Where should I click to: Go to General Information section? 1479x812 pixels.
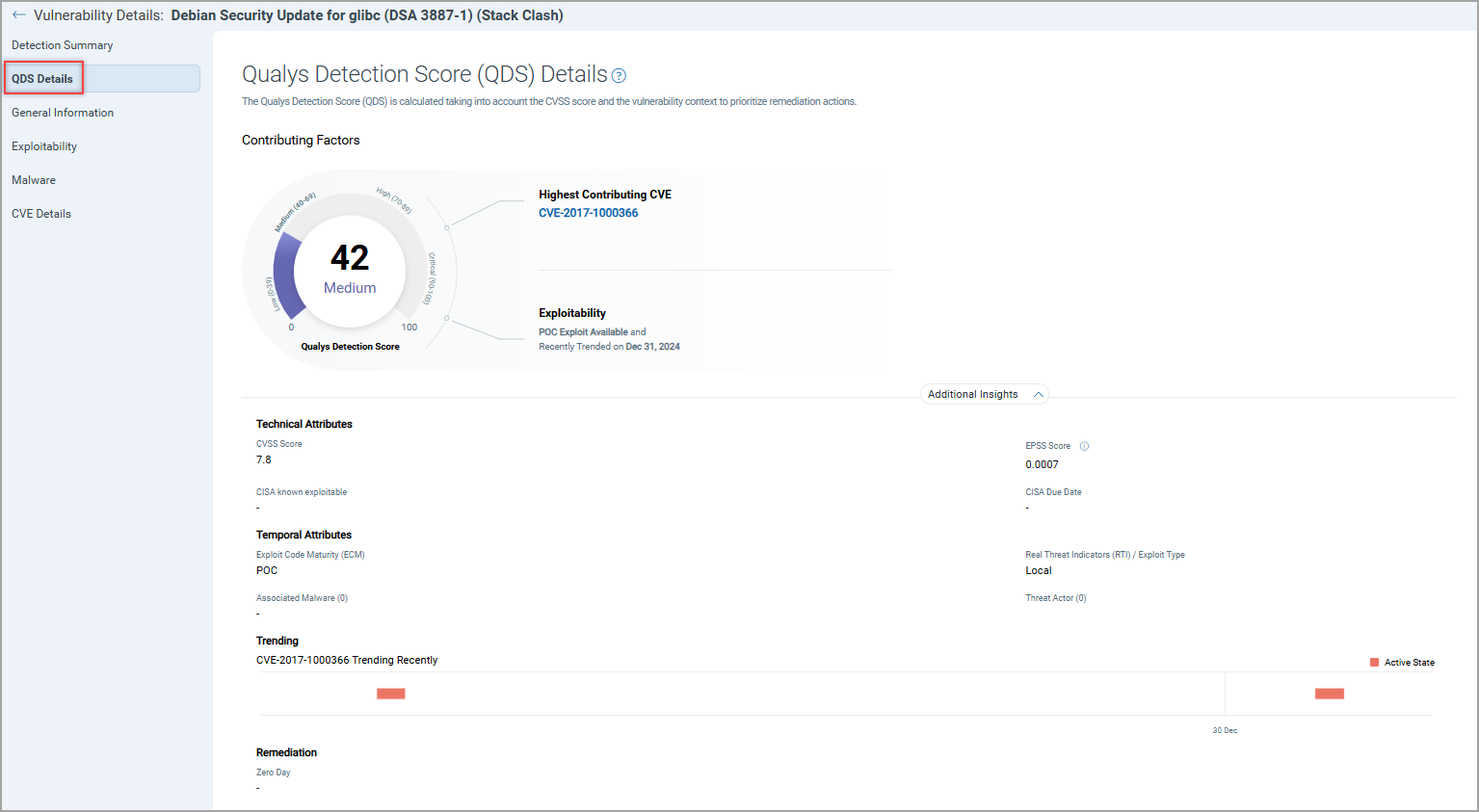pos(63,113)
